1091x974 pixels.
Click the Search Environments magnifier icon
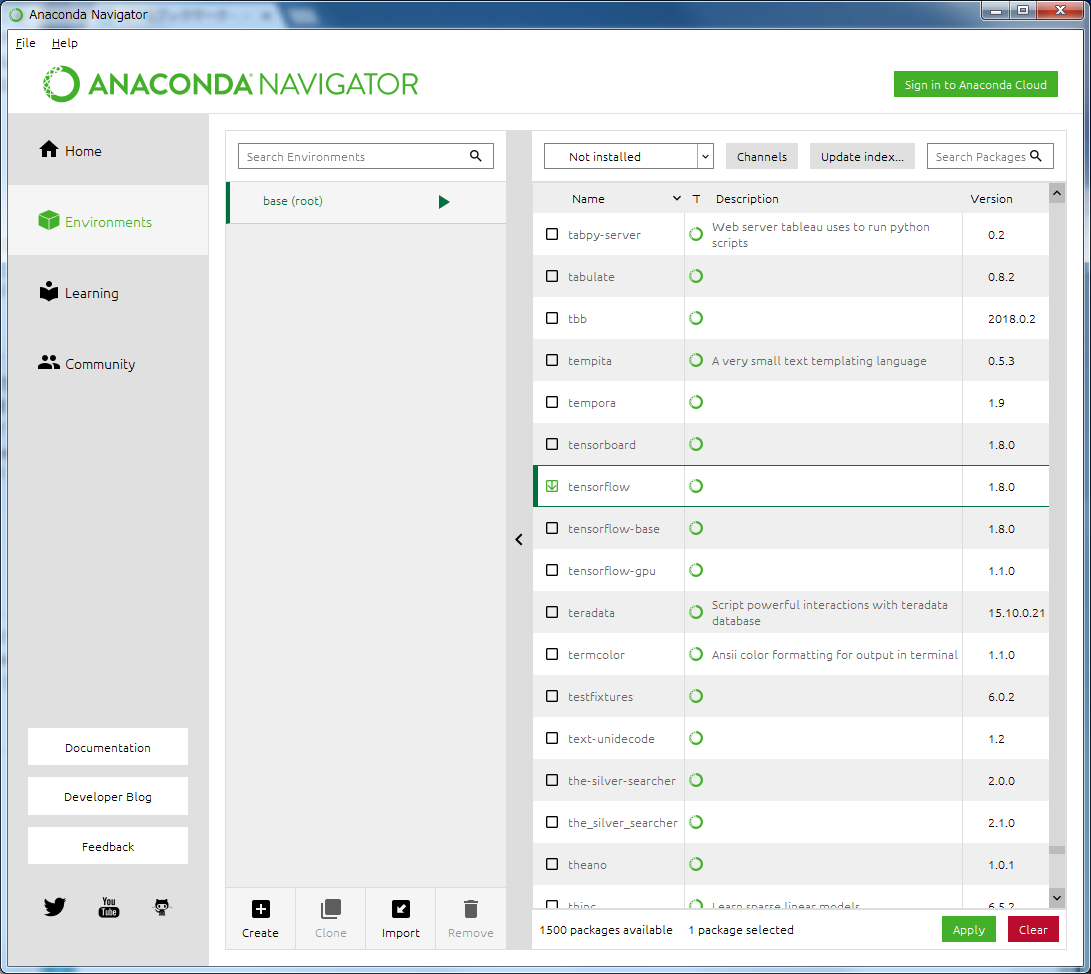tap(475, 156)
